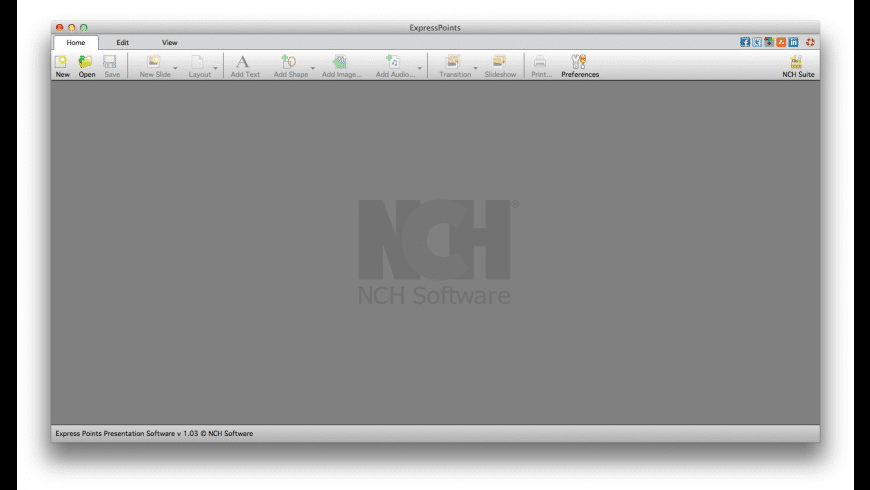Image resolution: width=870 pixels, height=490 pixels.
Task: Minimize the ExpressPoints window
Action: [x=72, y=27]
